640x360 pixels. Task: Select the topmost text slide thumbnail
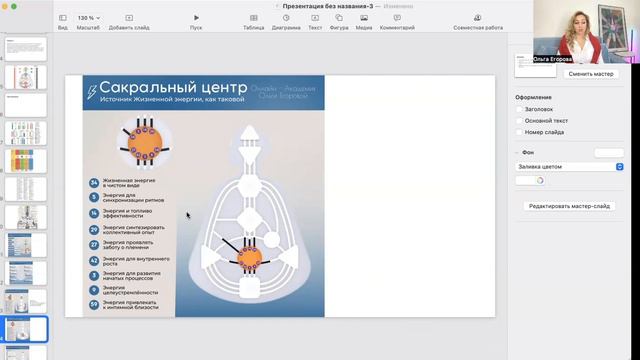(x=26, y=49)
